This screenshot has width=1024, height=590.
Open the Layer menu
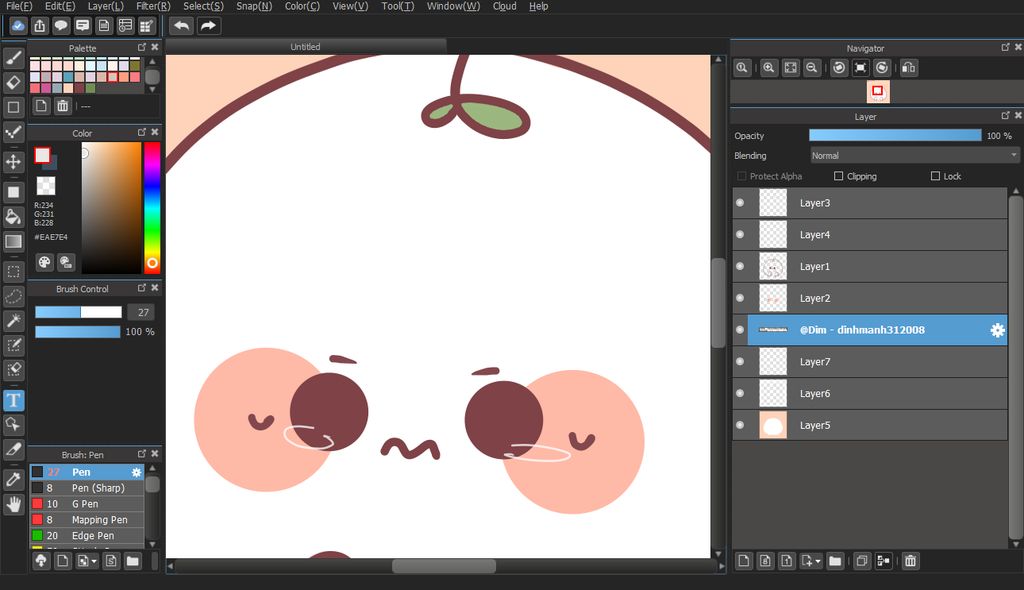click(105, 7)
